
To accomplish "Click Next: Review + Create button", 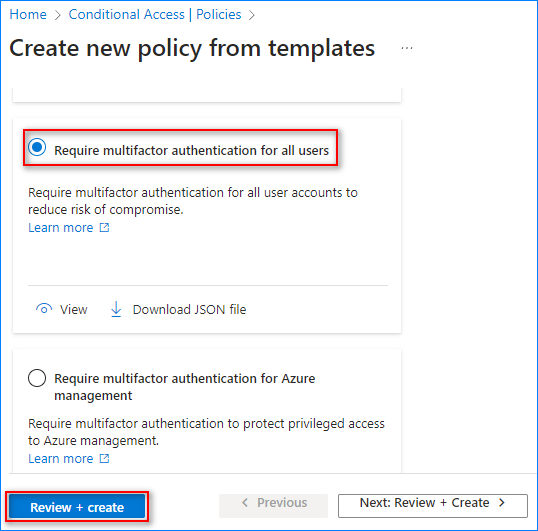I will [x=433, y=506].
